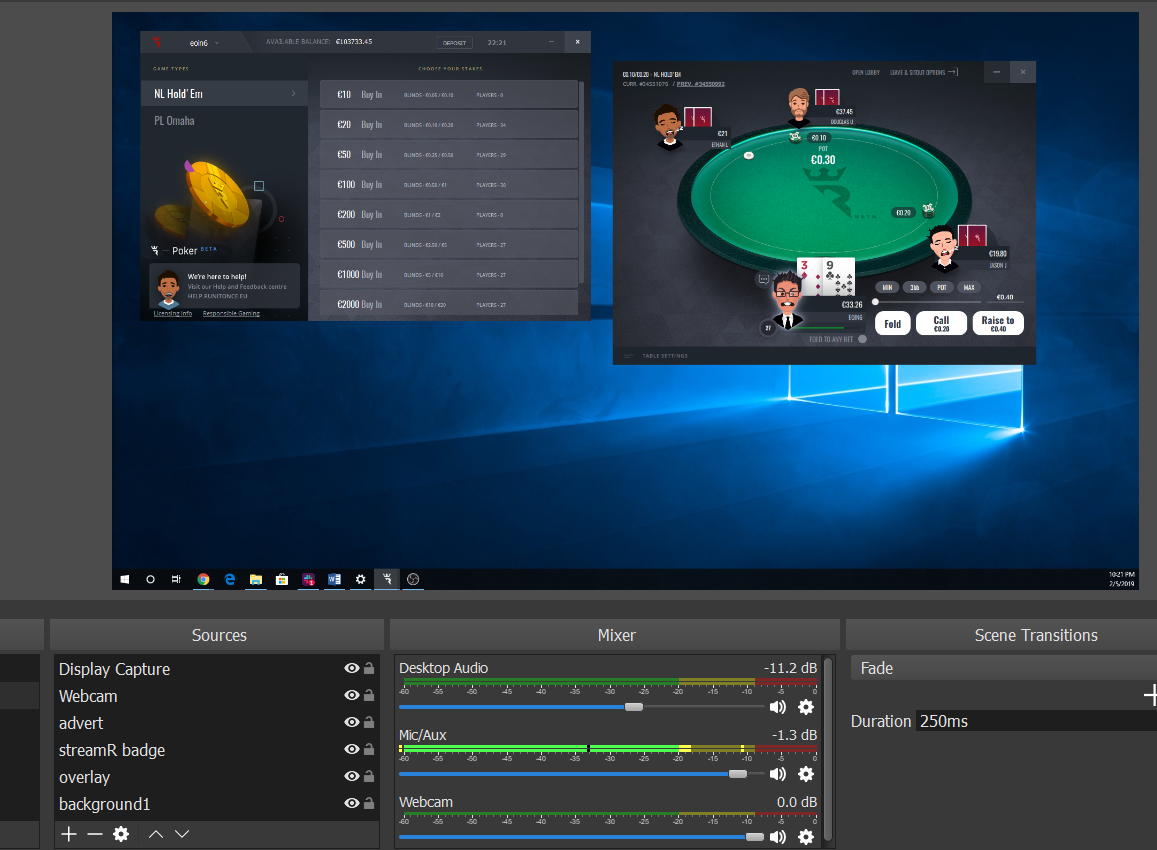1157x850 pixels.
Task: Toggle visibility of the advert source
Action: (x=352, y=722)
